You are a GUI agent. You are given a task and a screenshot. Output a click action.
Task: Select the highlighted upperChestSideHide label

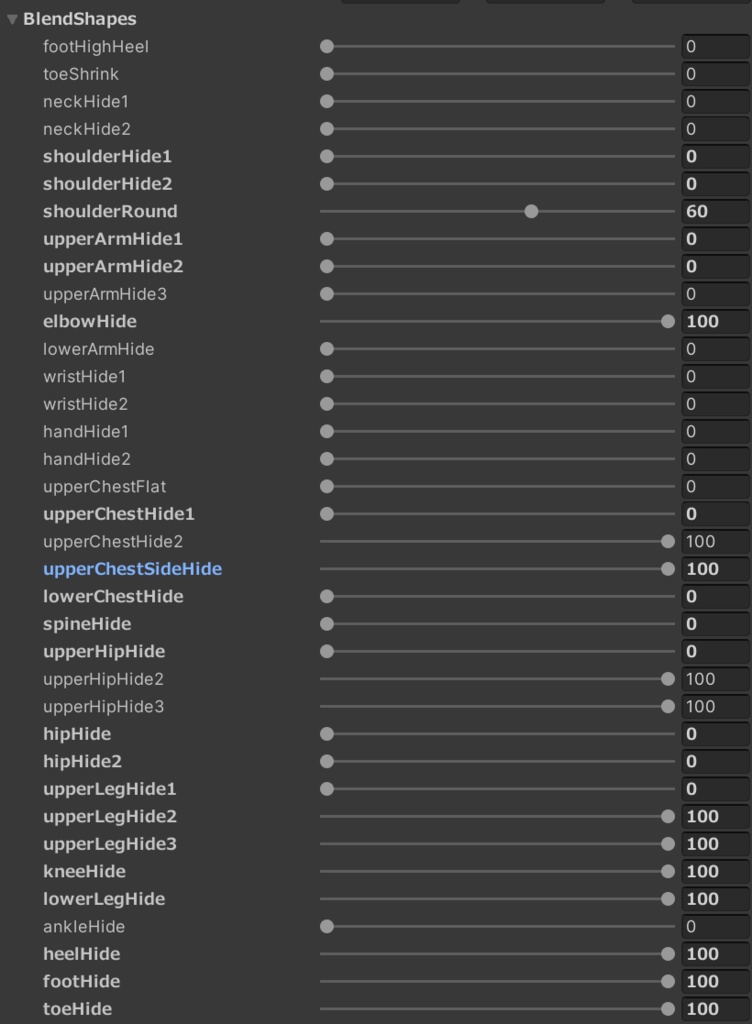point(132,569)
